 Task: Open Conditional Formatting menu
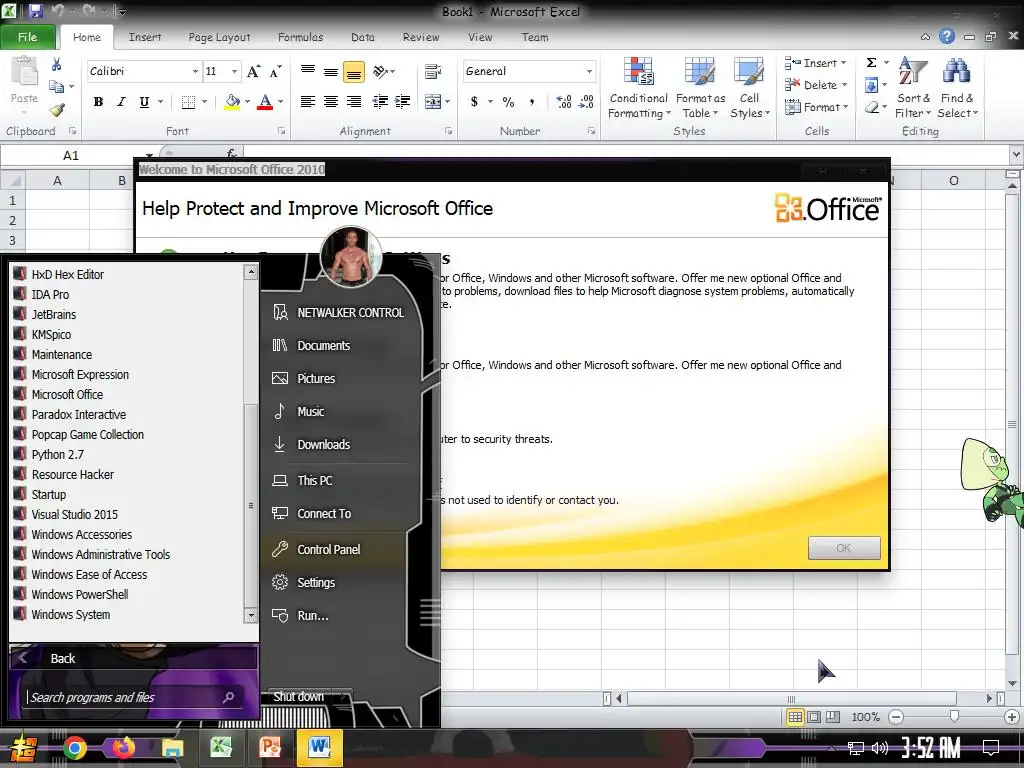[x=639, y=88]
